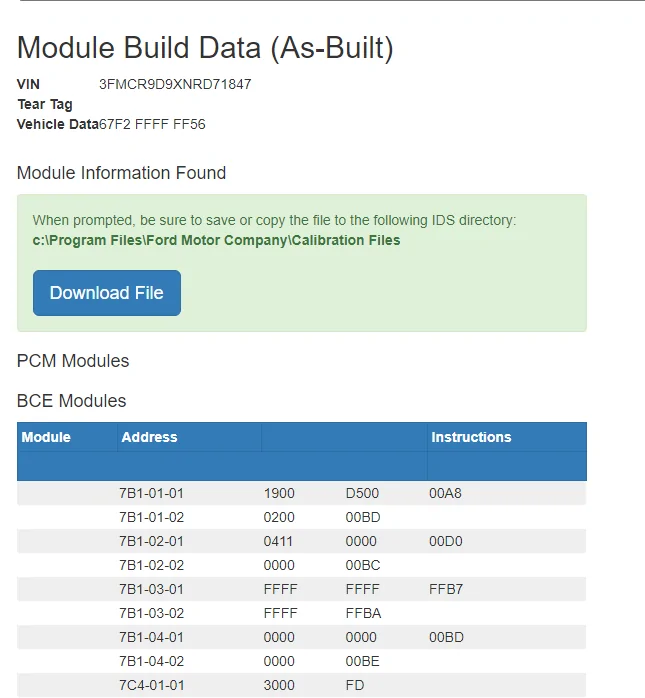This screenshot has height=698, width=645.
Task: Click the 00A8 data value
Action: (x=446, y=493)
